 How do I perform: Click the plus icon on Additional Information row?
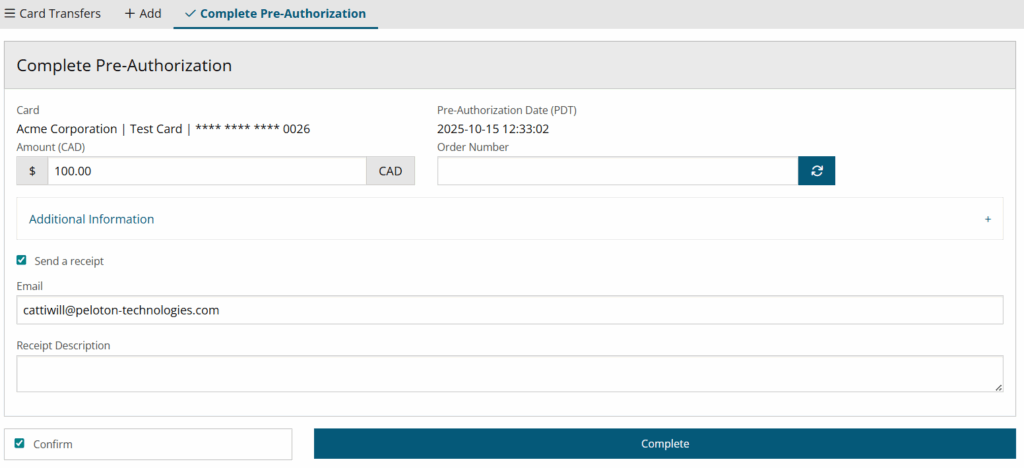(988, 219)
